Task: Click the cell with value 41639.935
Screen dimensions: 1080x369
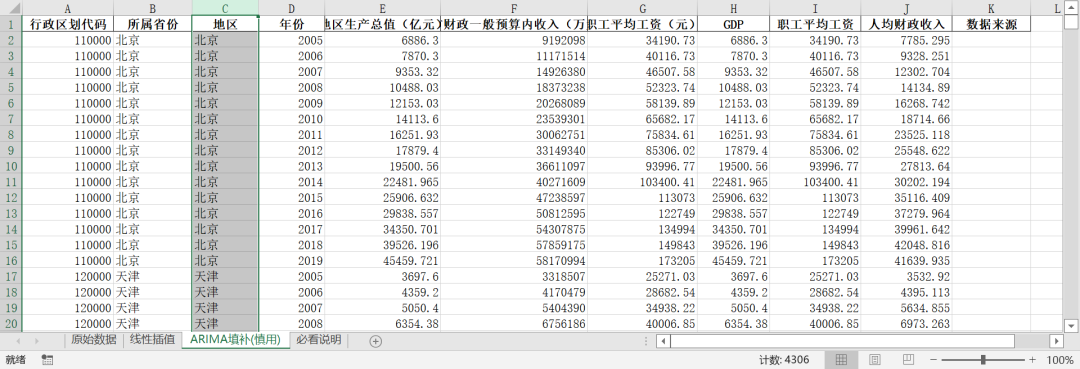Action: point(907,261)
